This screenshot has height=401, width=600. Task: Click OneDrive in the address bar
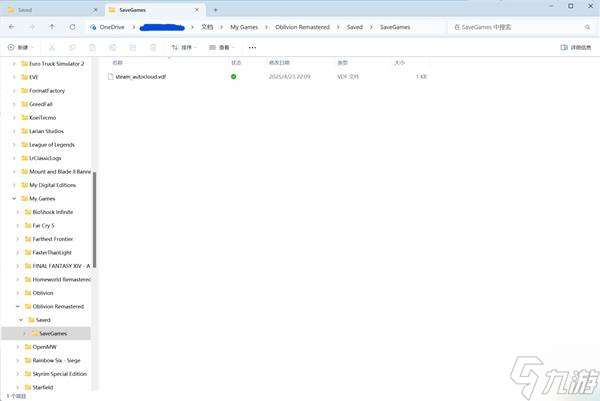pyautogui.click(x=112, y=27)
